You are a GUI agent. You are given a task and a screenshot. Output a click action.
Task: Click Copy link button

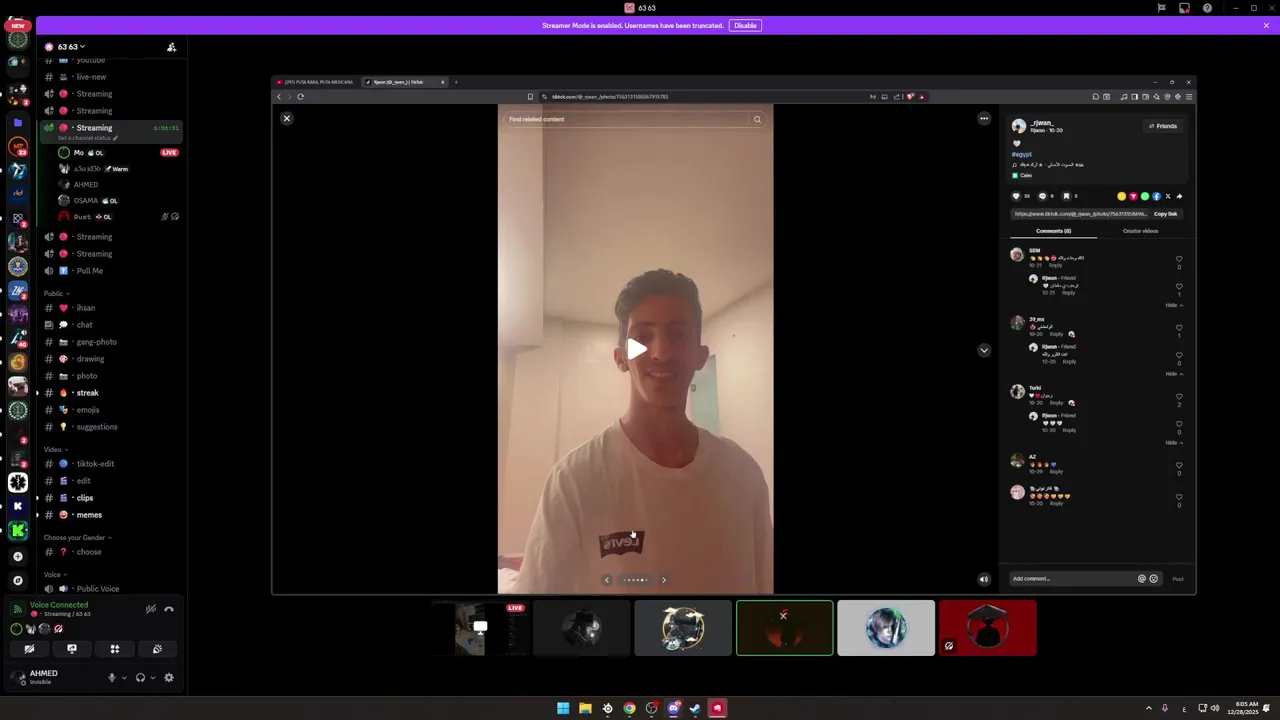(1165, 214)
